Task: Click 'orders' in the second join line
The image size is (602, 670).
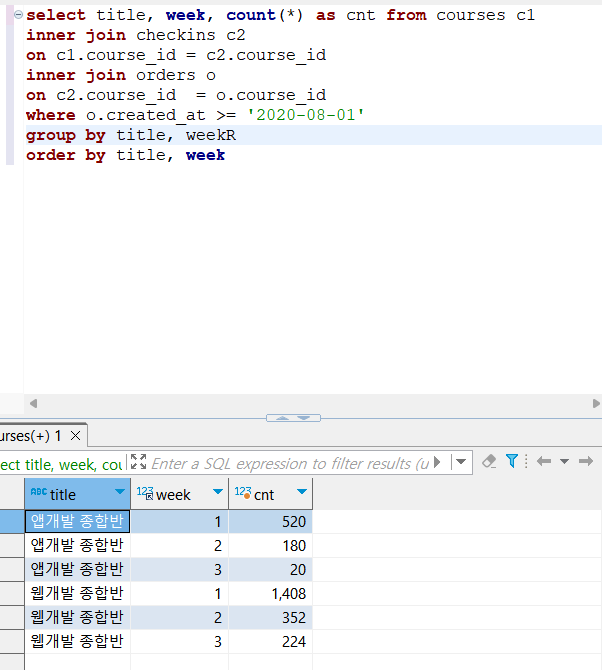Action: tap(166, 75)
